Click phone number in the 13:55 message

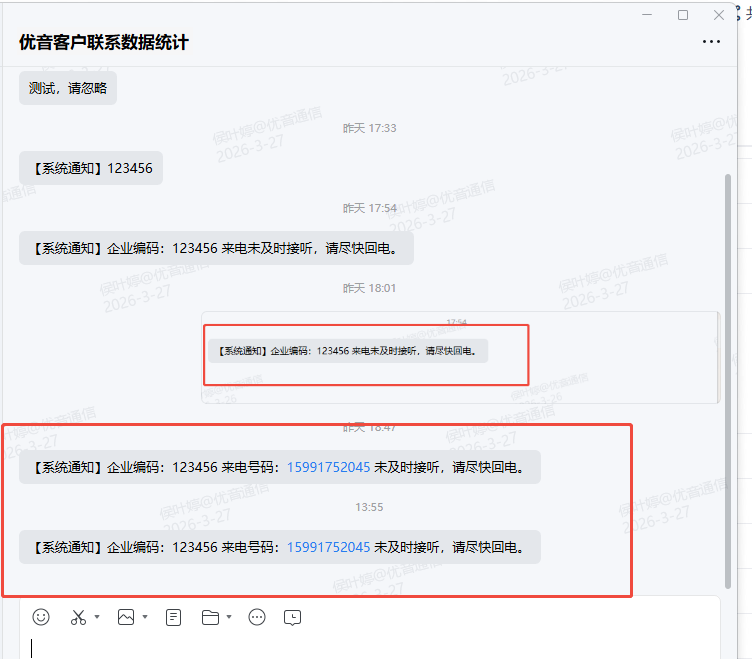click(328, 547)
